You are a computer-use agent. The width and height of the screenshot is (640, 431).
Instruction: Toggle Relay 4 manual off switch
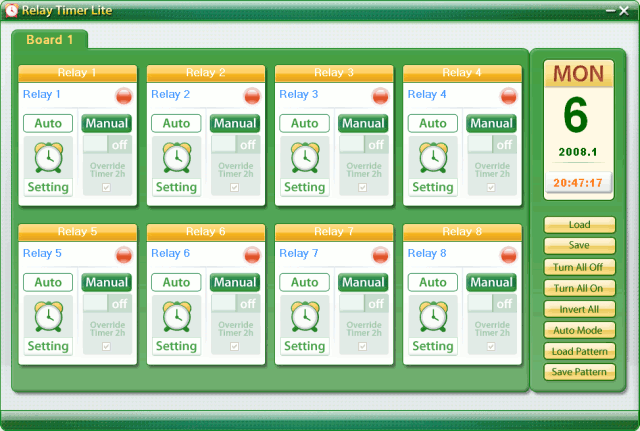(x=492, y=144)
